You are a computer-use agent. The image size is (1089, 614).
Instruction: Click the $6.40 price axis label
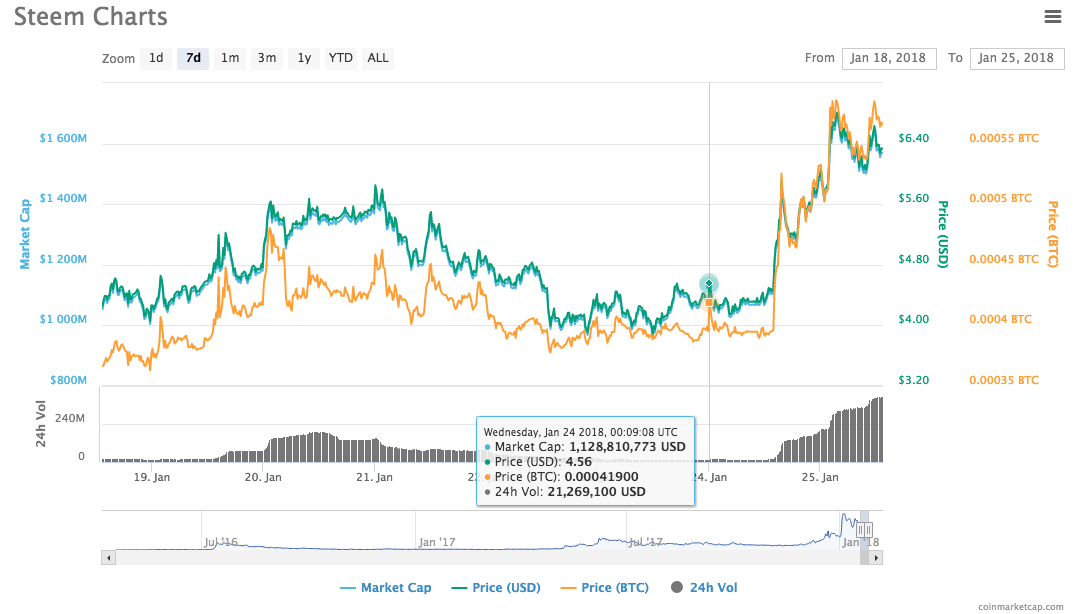click(913, 138)
